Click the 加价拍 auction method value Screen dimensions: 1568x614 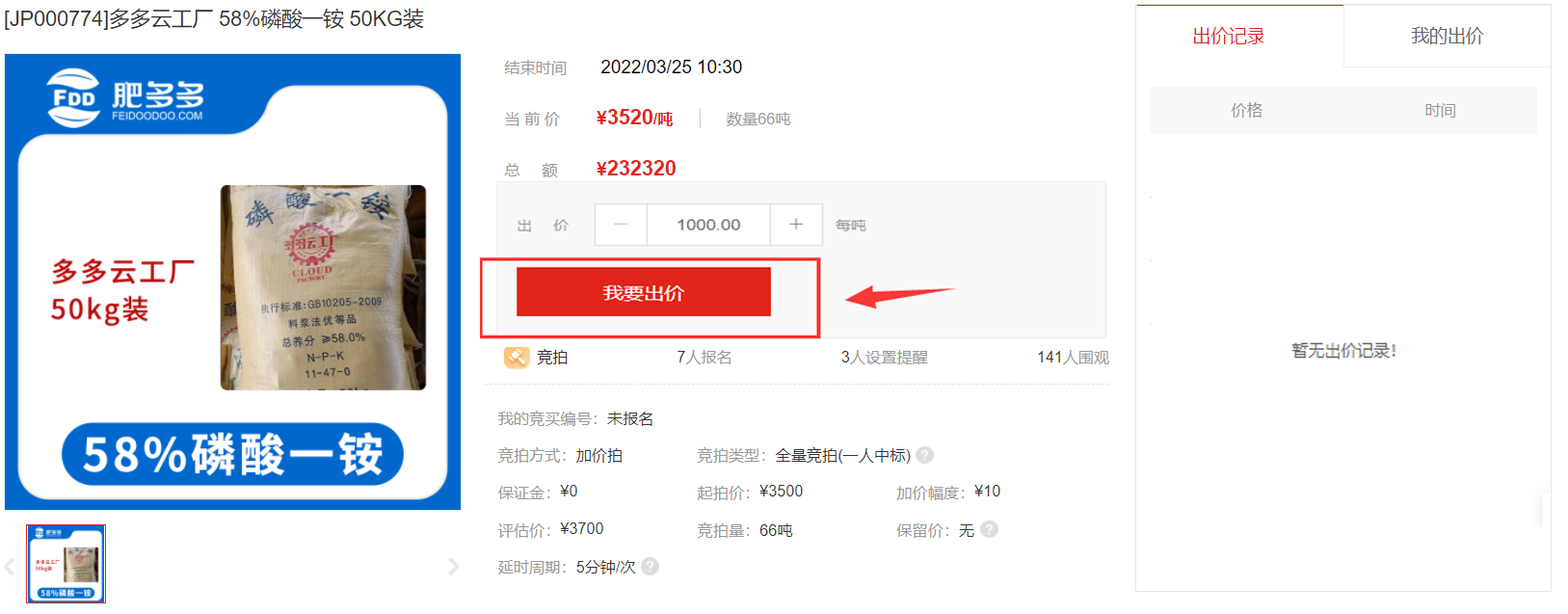[599, 456]
